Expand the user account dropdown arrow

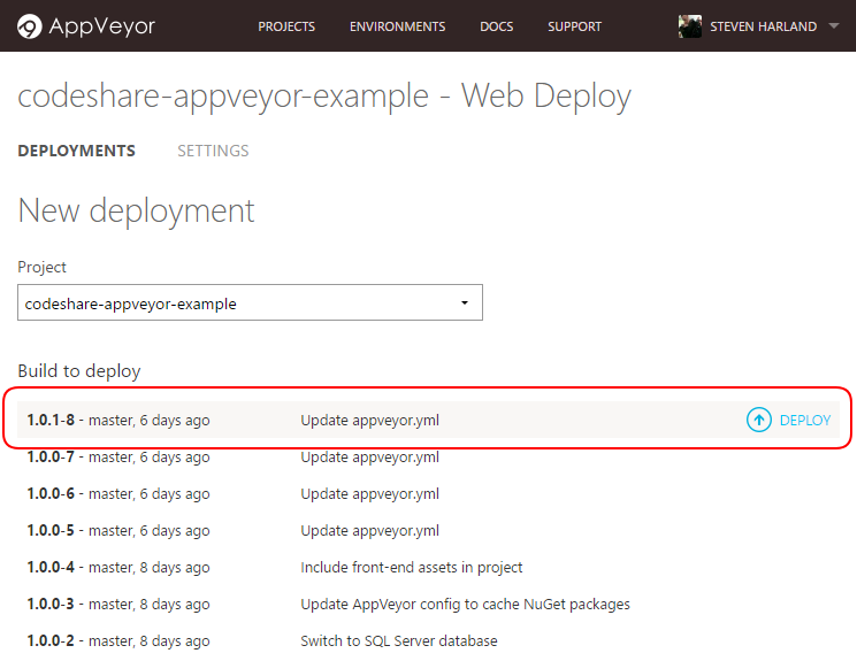click(834, 26)
